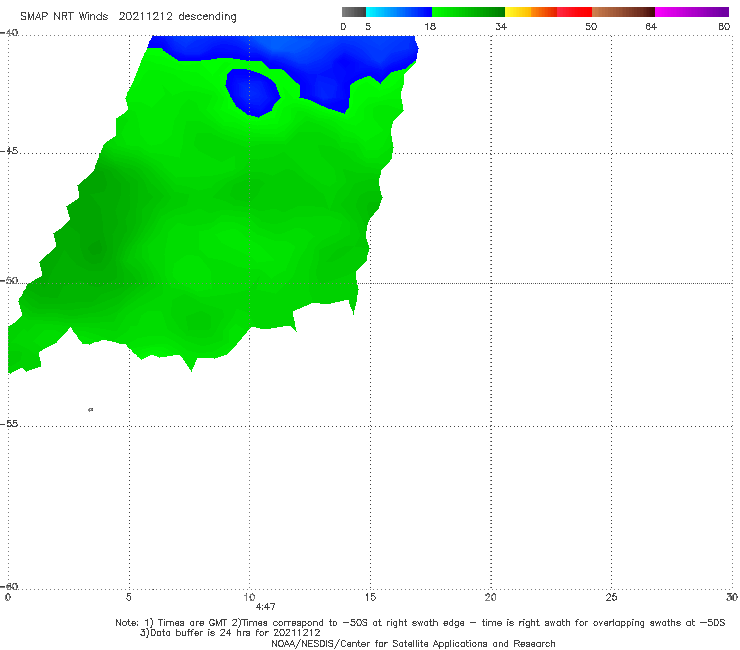The width and height of the screenshot is (740, 650).
Task: Click the longitude axis label '15'
Action: tap(370, 597)
